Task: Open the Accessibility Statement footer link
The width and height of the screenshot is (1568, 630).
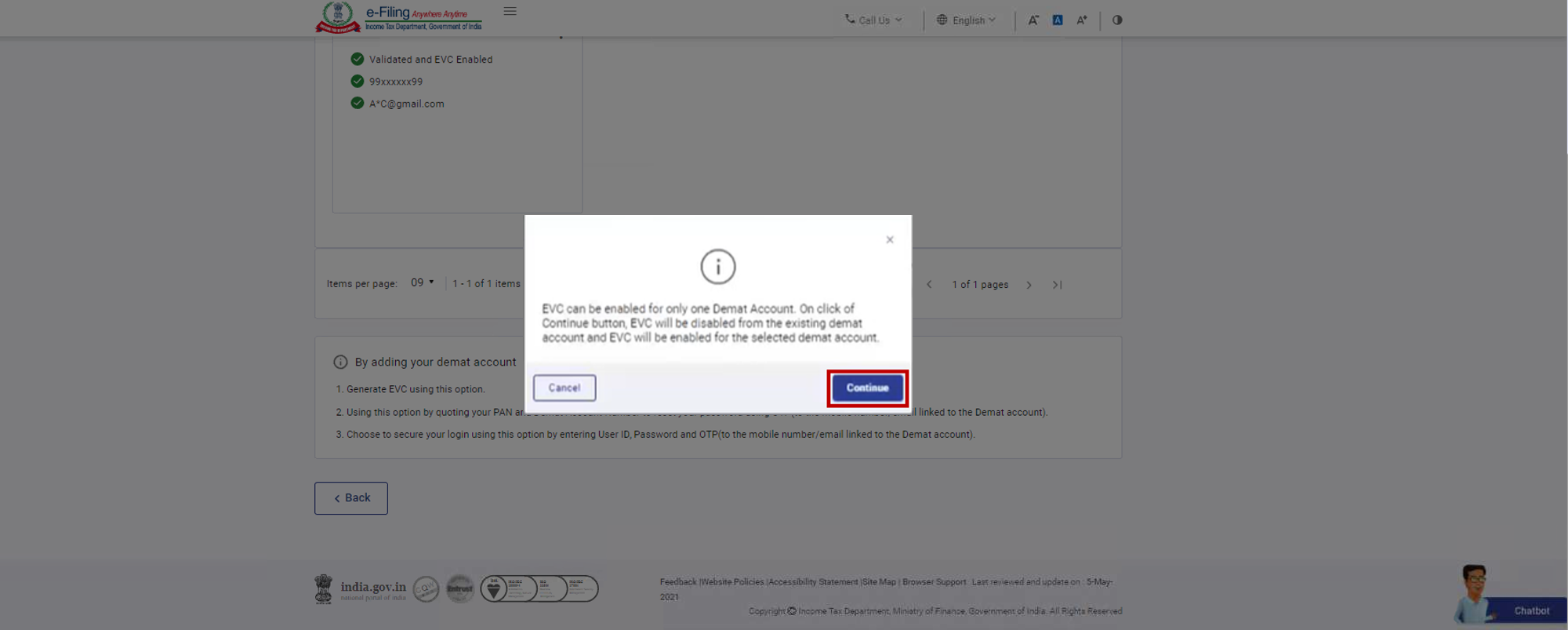Action: coord(813,582)
